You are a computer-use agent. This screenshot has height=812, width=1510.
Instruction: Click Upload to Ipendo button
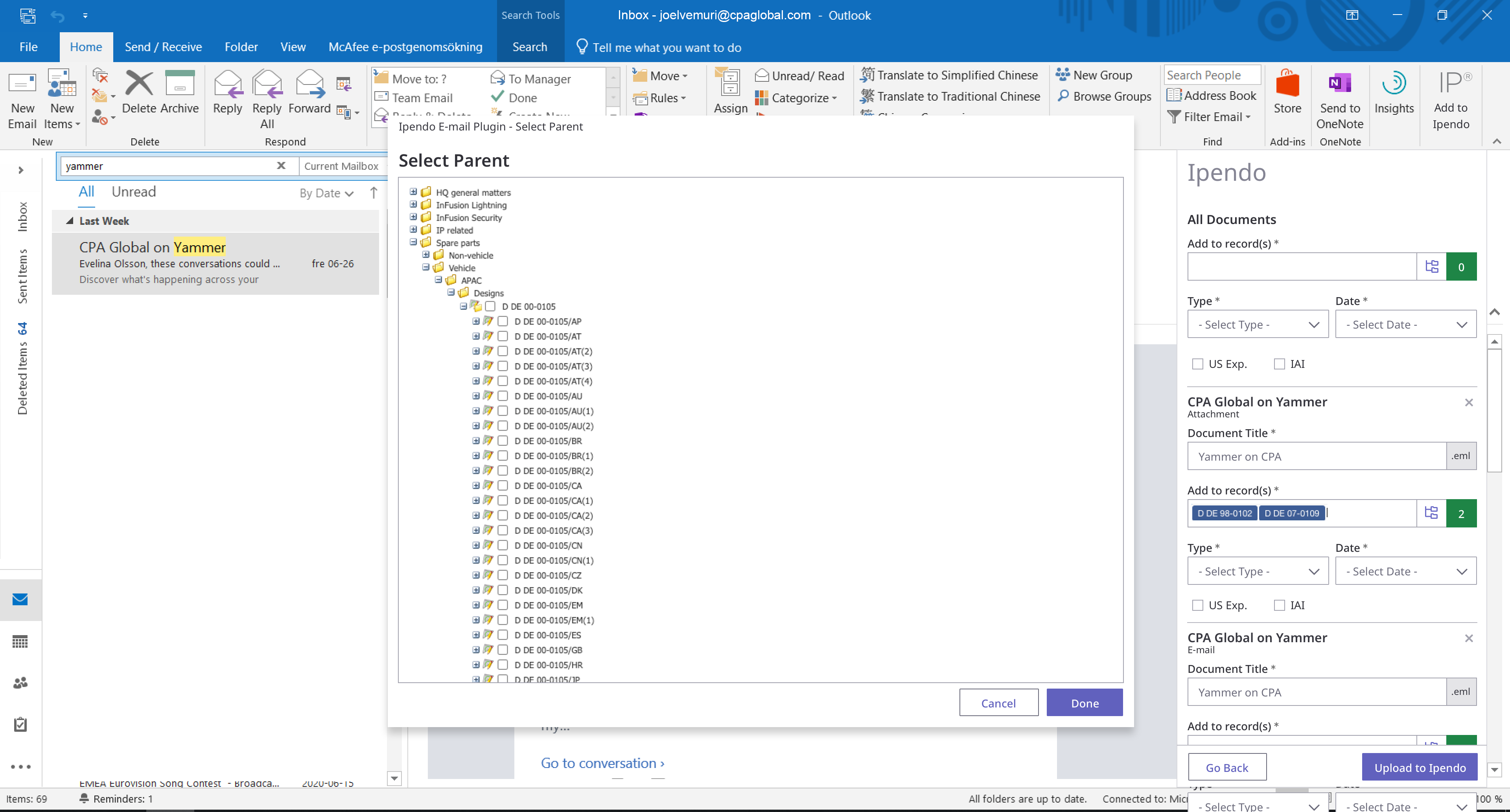pyautogui.click(x=1419, y=767)
